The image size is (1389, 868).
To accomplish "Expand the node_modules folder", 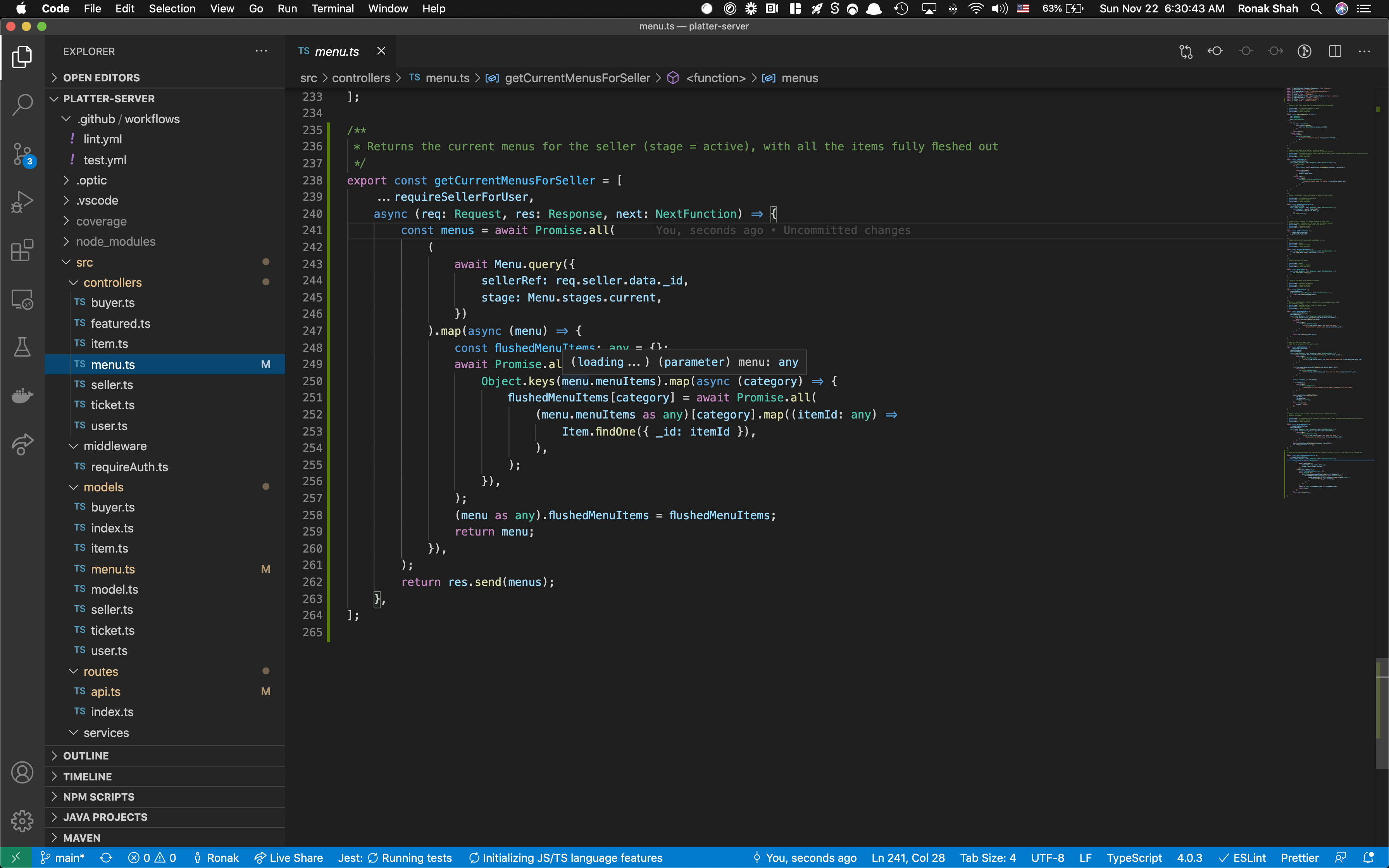I will pos(115,242).
